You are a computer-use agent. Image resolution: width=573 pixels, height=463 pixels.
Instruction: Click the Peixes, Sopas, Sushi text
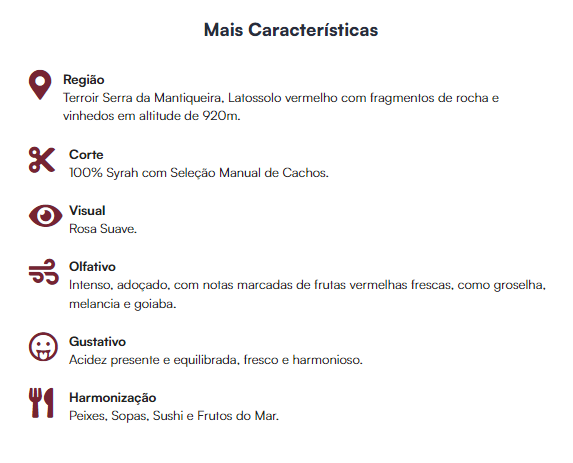click(x=174, y=415)
